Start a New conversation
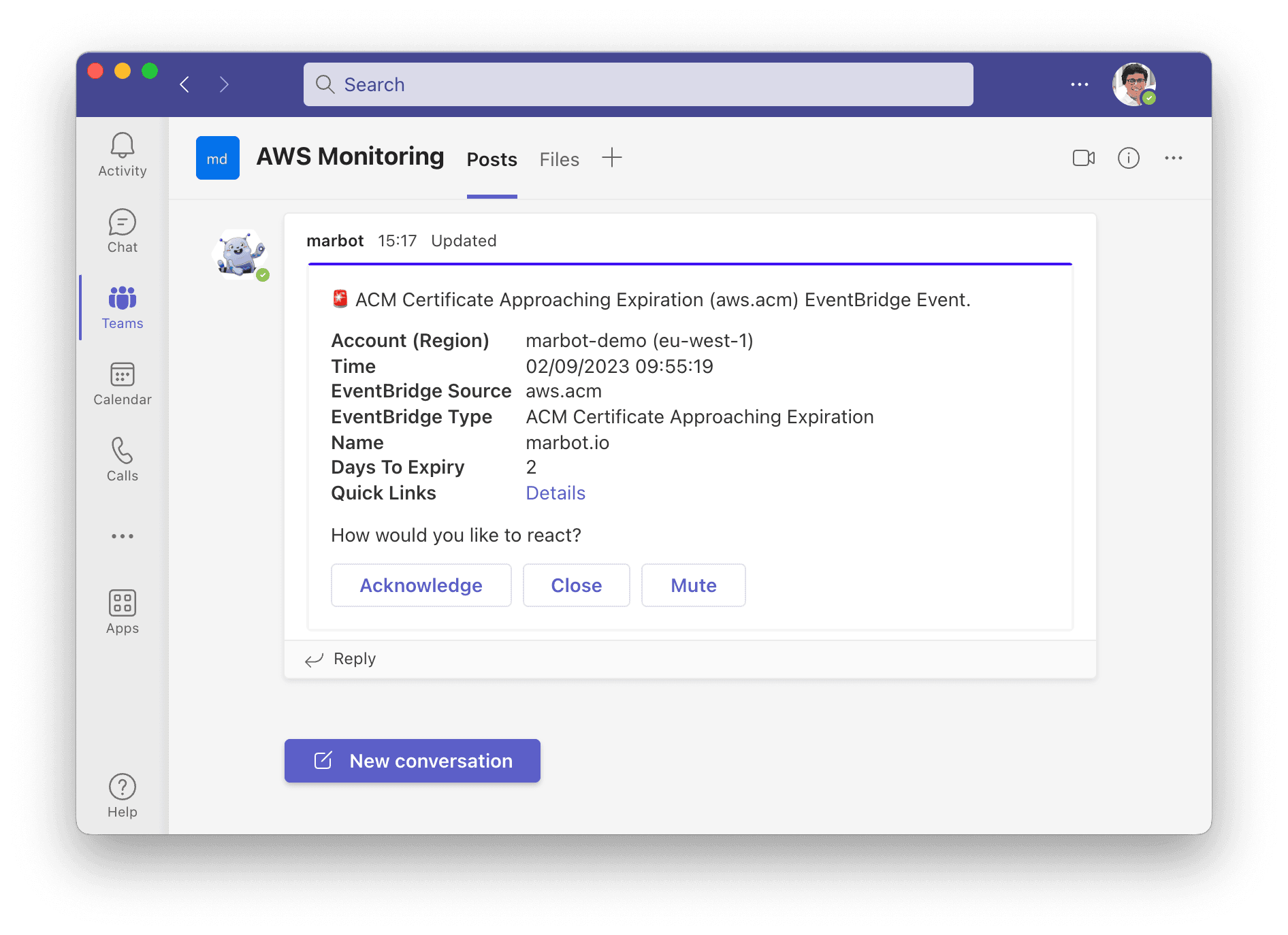Screen dimensions: 1288x935 (413, 761)
